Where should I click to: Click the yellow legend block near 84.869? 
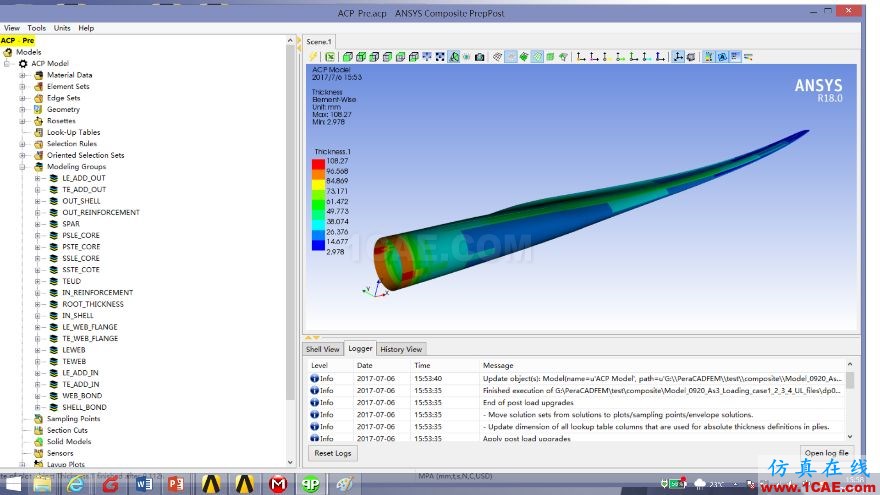[x=318, y=184]
